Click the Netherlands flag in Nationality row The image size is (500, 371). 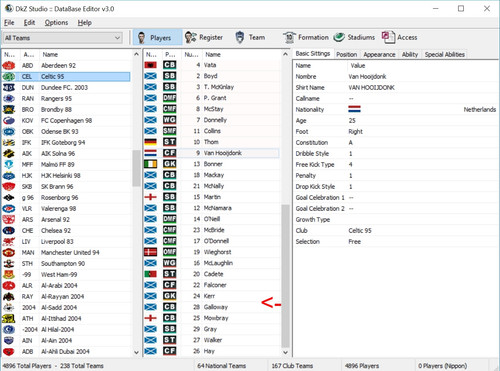(354, 109)
